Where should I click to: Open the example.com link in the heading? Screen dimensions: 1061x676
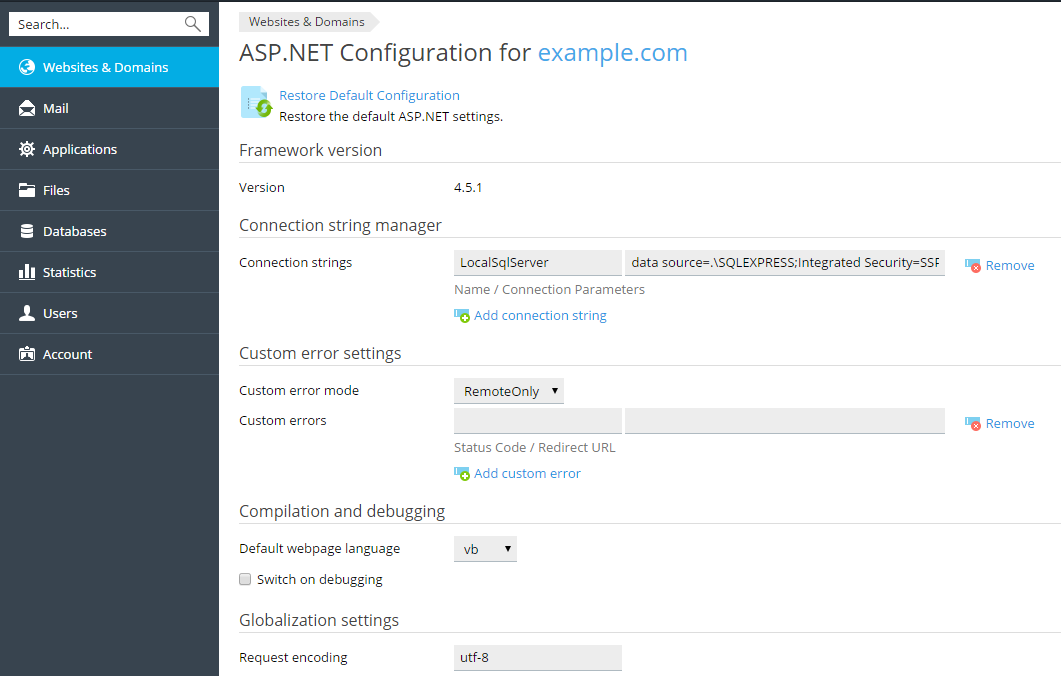[612, 52]
